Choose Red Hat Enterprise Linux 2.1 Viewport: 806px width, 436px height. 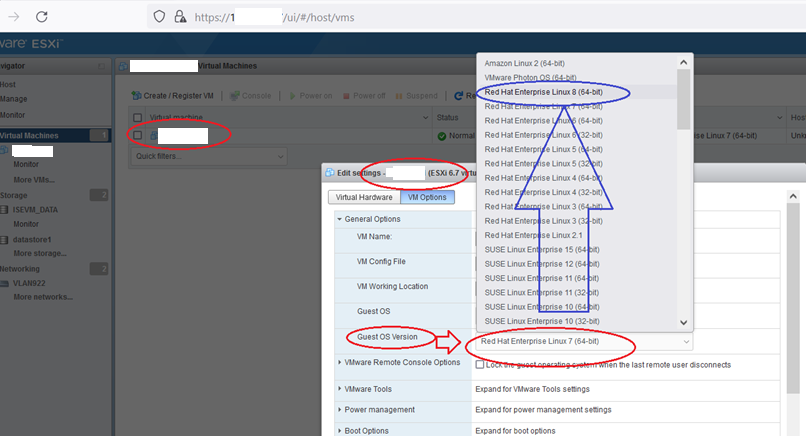pyautogui.click(x=534, y=235)
